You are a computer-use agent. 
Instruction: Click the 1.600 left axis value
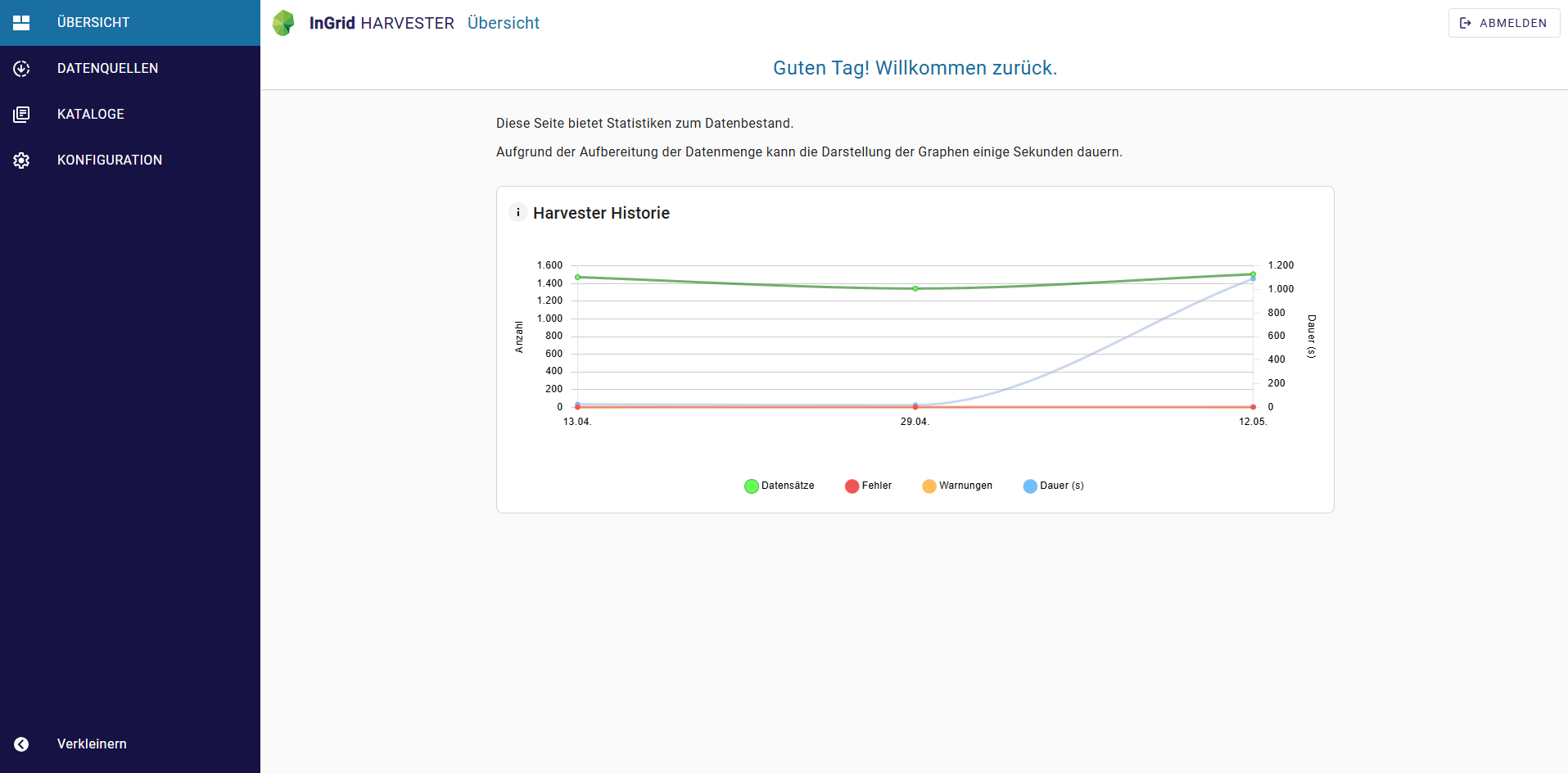pyautogui.click(x=549, y=265)
